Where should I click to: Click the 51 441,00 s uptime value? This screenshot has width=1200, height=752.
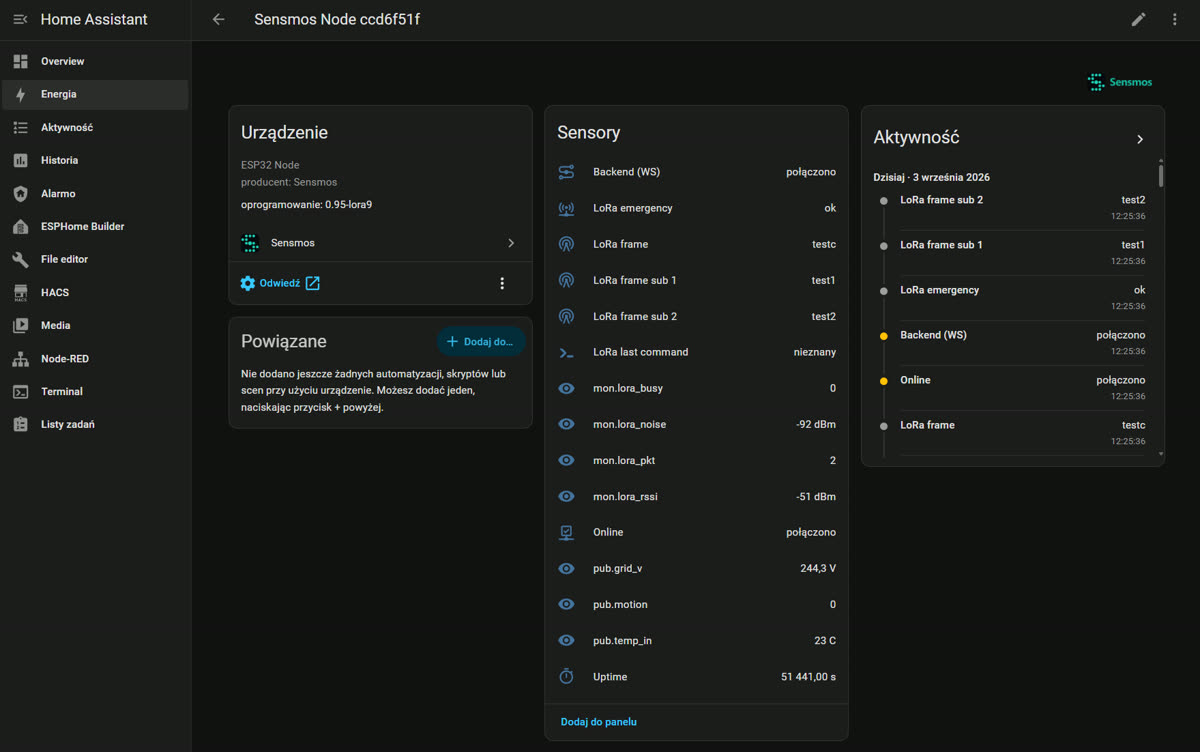click(x=808, y=677)
